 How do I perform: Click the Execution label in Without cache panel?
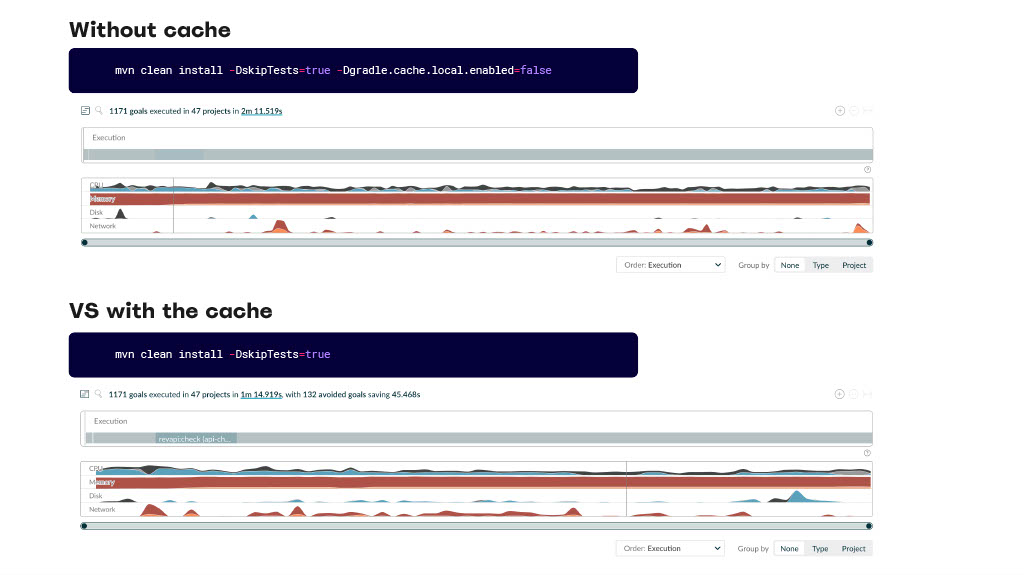[x=108, y=138]
